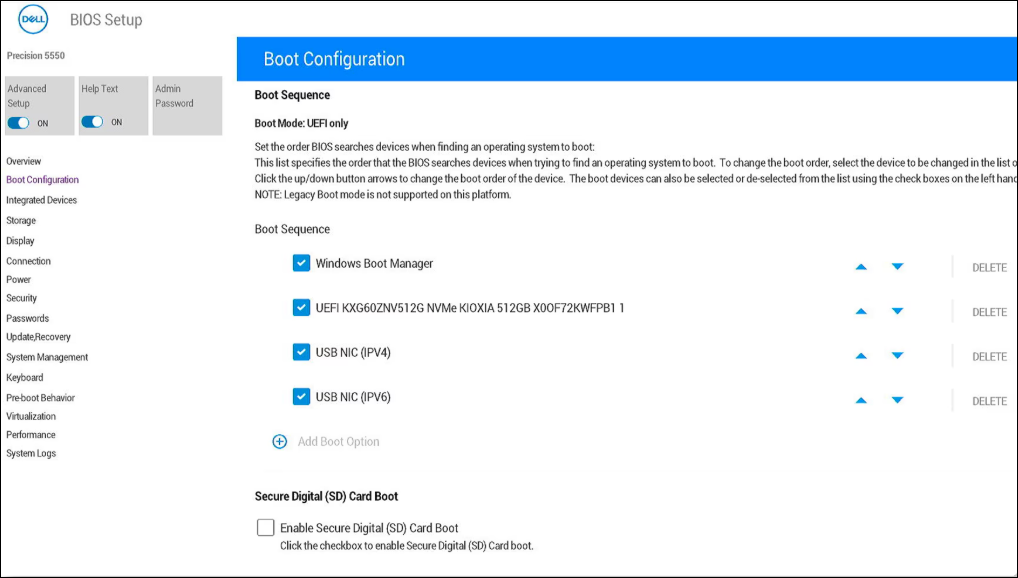Image resolution: width=1018 pixels, height=578 pixels.
Task: Open the Admin Password panel
Action: [x=185, y=105]
